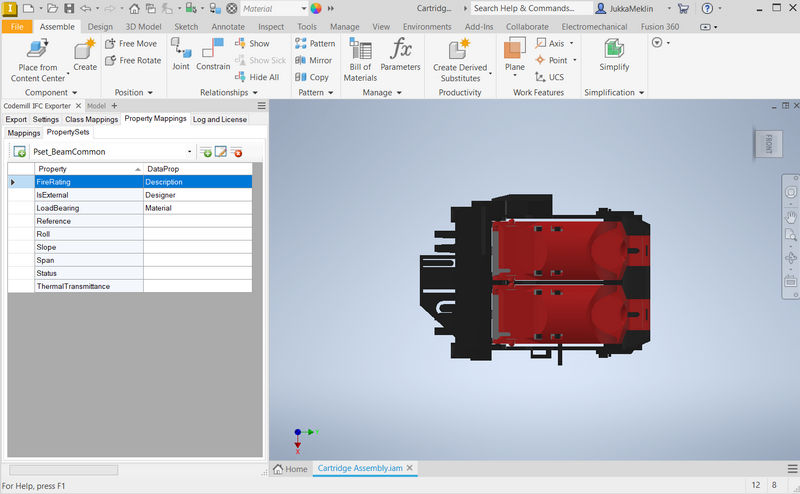Image resolution: width=800 pixels, height=494 pixels.
Task: Click the edit property set icon
Action: click(x=221, y=152)
